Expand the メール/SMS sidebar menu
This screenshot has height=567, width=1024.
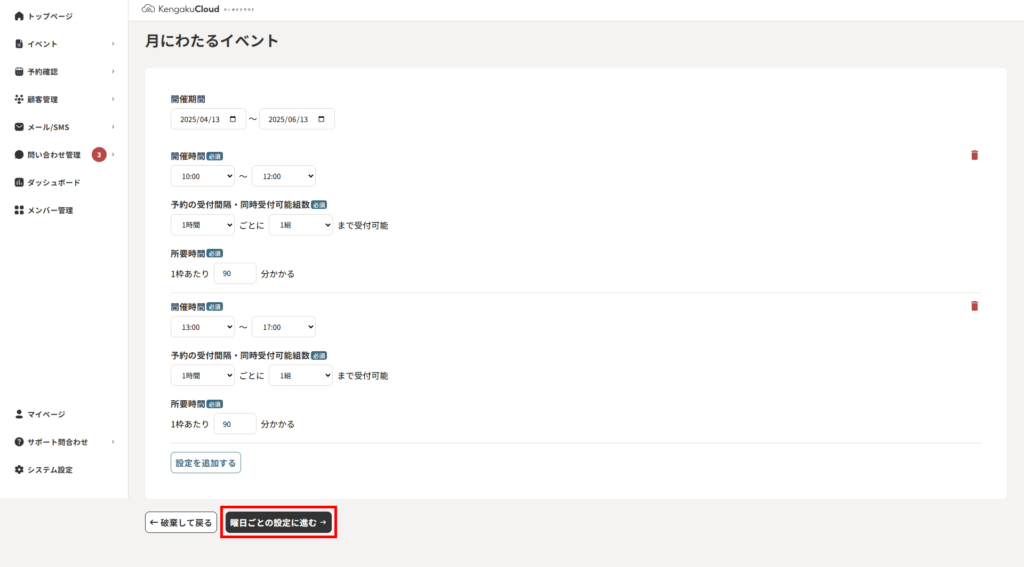click(64, 127)
